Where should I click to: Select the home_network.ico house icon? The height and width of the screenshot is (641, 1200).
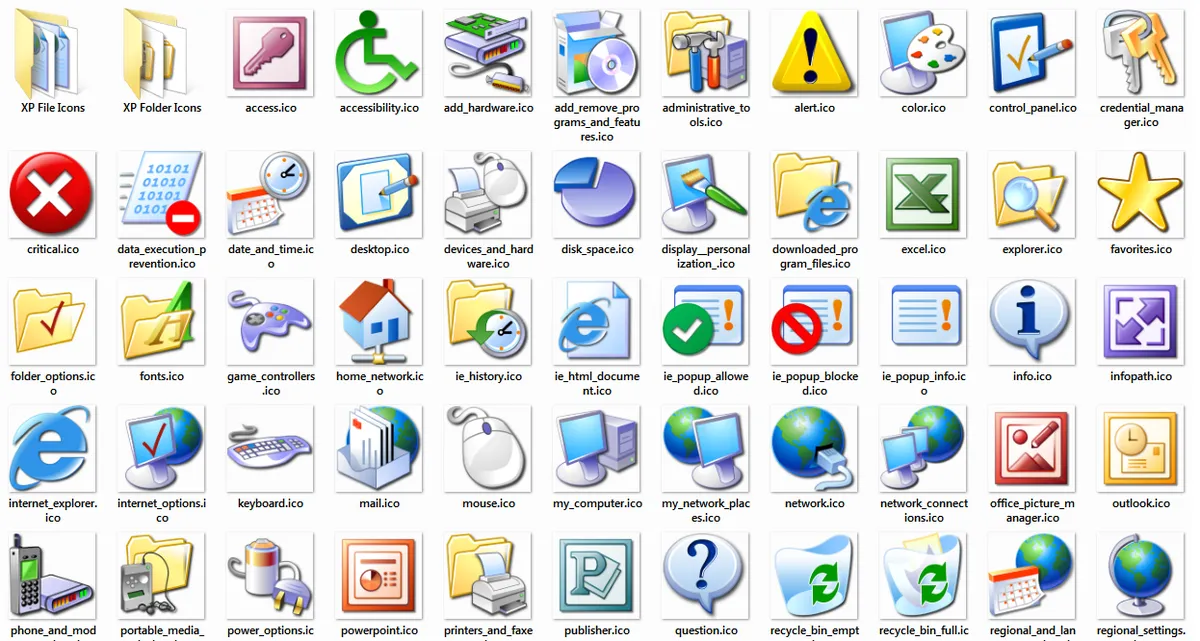coord(379,322)
